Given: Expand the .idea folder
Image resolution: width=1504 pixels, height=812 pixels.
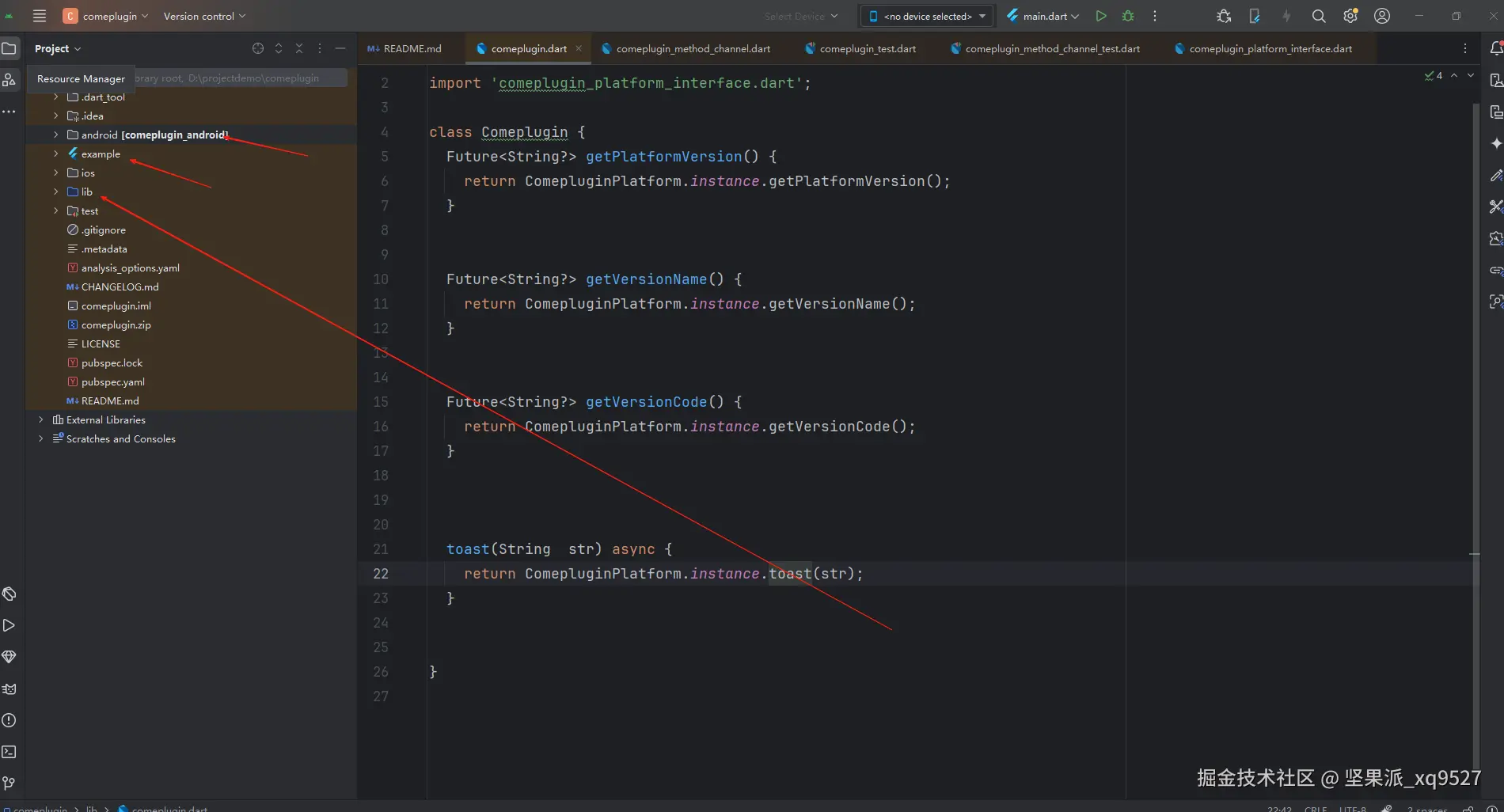Looking at the screenshot, I should pos(55,116).
